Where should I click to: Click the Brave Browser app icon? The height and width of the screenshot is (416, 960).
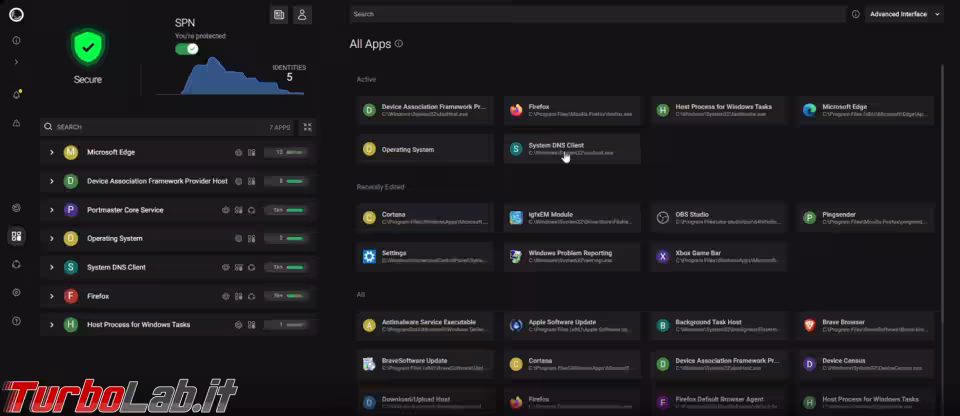pyautogui.click(x=809, y=325)
